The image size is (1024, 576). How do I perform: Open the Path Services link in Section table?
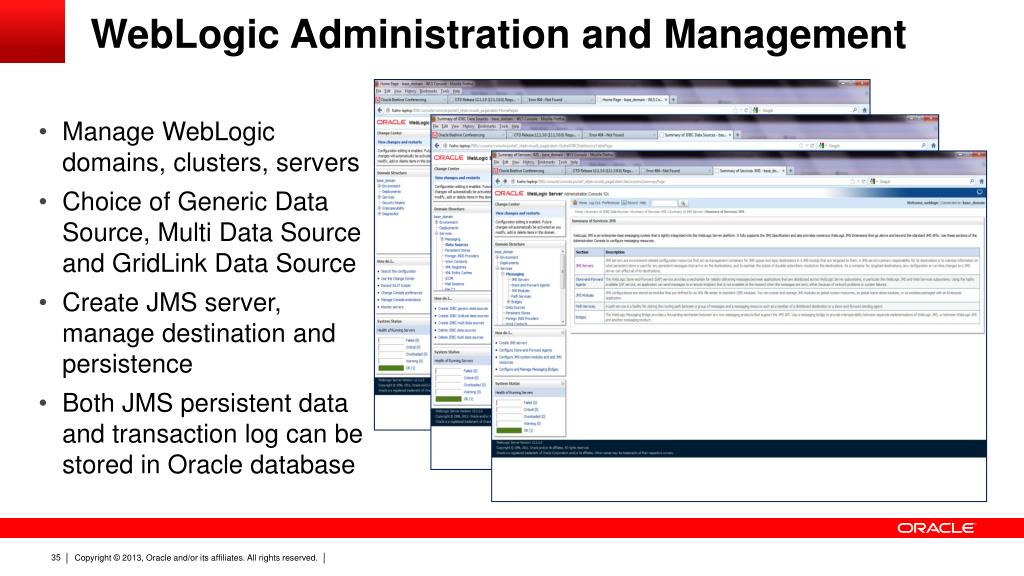pos(585,306)
